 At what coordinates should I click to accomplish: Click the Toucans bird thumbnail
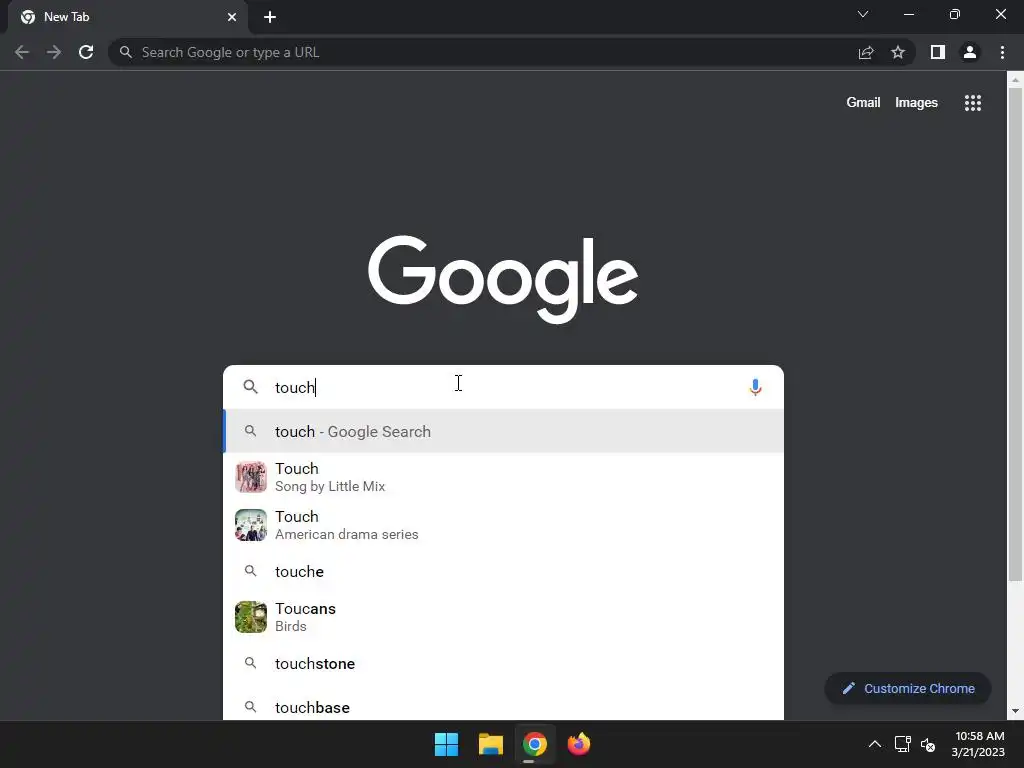(x=251, y=617)
